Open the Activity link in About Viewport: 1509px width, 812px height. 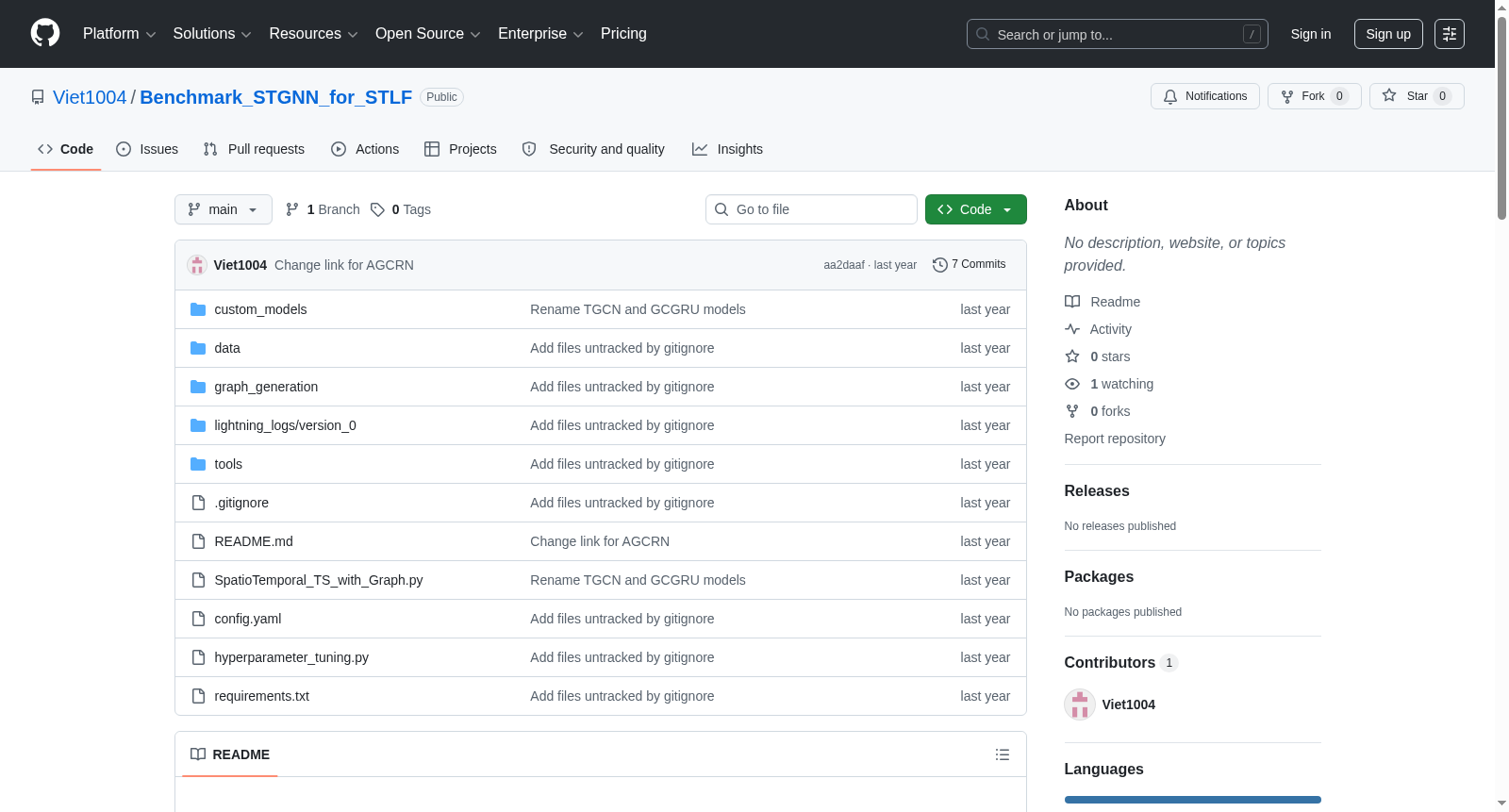(x=1098, y=329)
